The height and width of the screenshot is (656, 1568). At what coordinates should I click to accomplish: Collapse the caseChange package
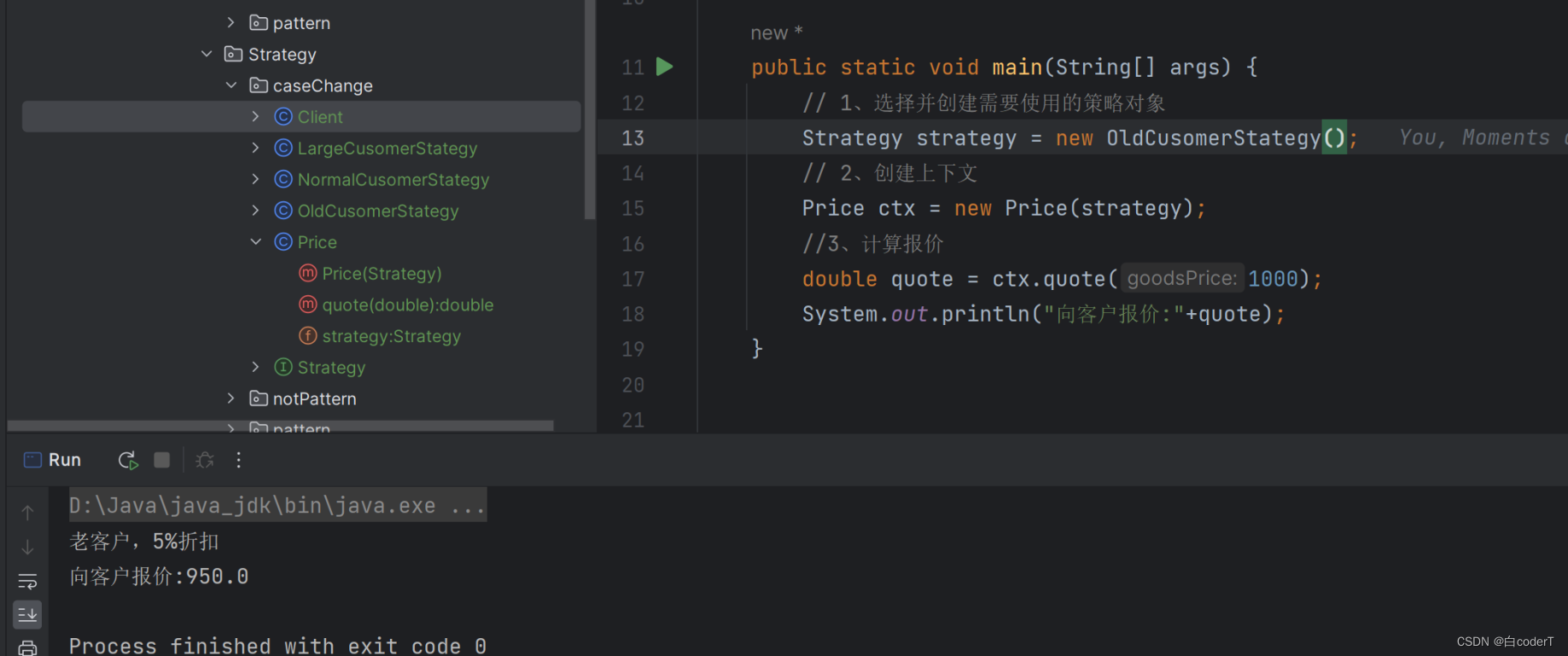(x=230, y=85)
